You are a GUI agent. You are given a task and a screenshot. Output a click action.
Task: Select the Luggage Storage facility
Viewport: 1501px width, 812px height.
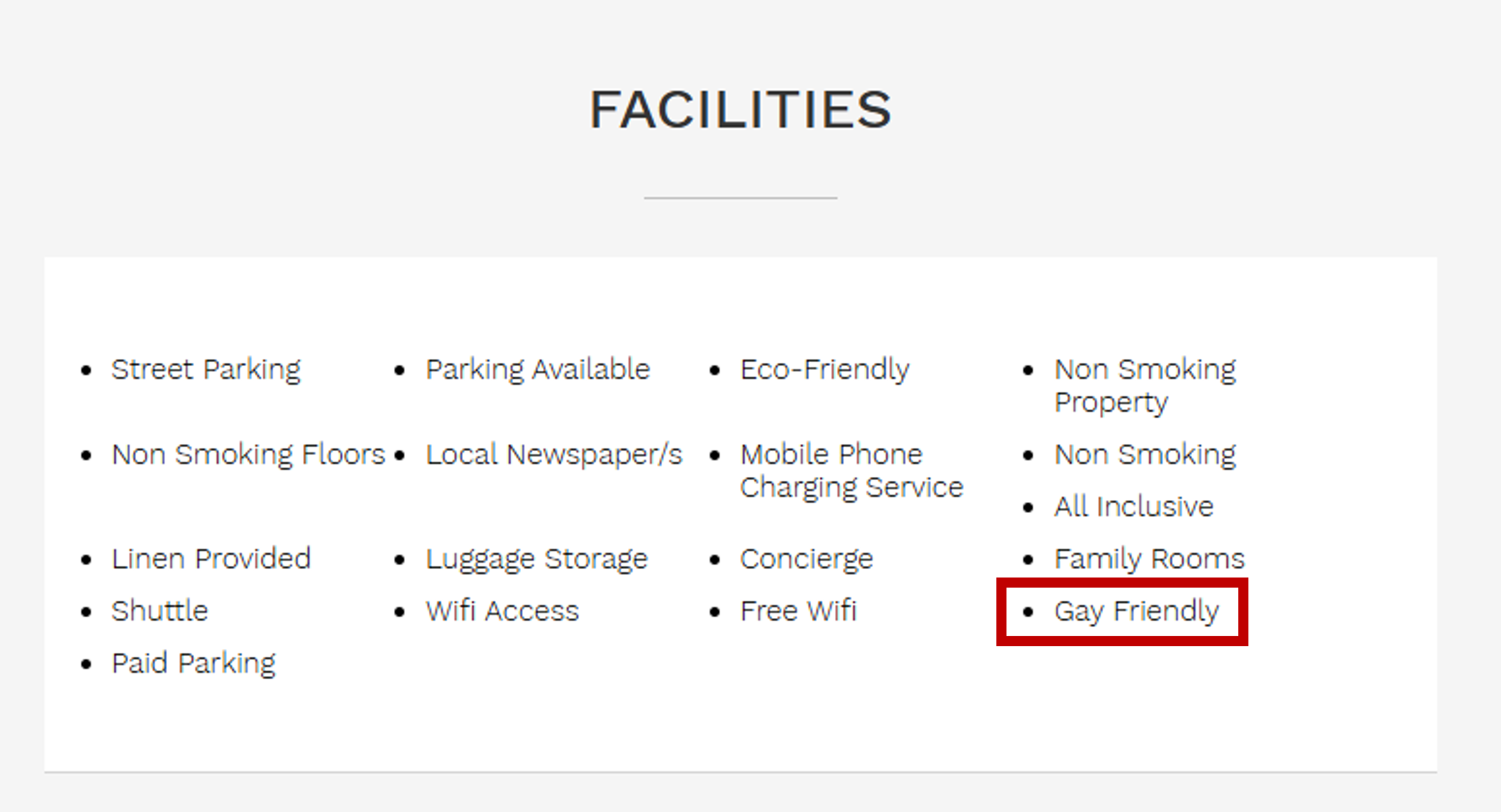click(x=537, y=558)
